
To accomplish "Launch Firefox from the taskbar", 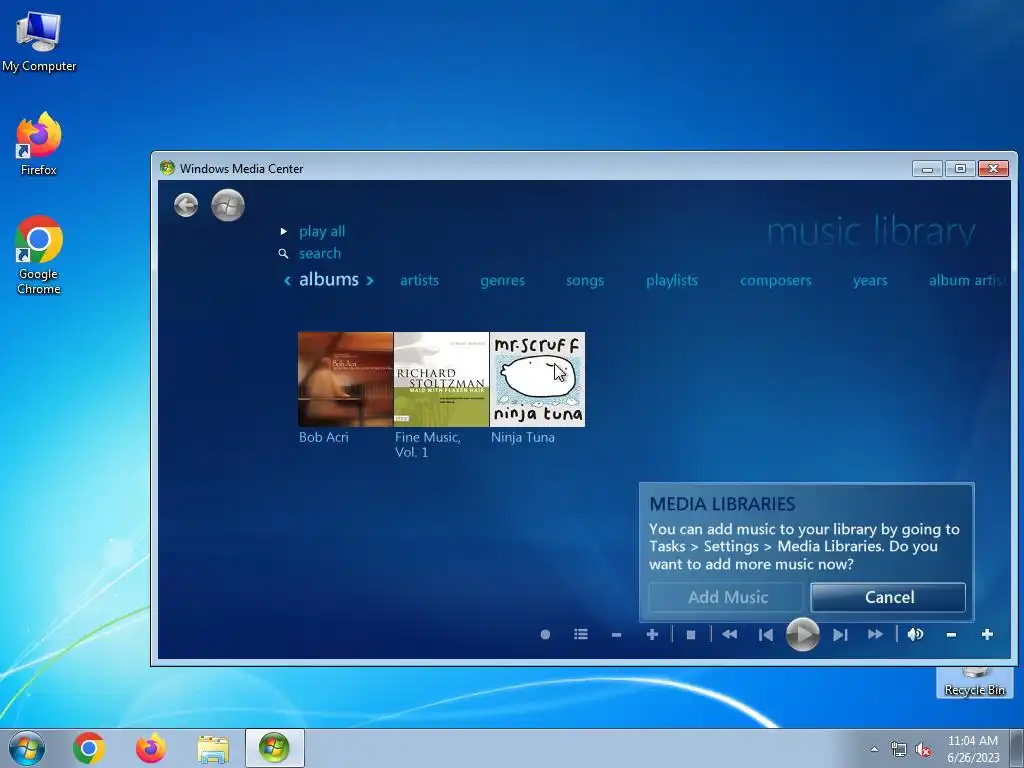I will click(151, 748).
